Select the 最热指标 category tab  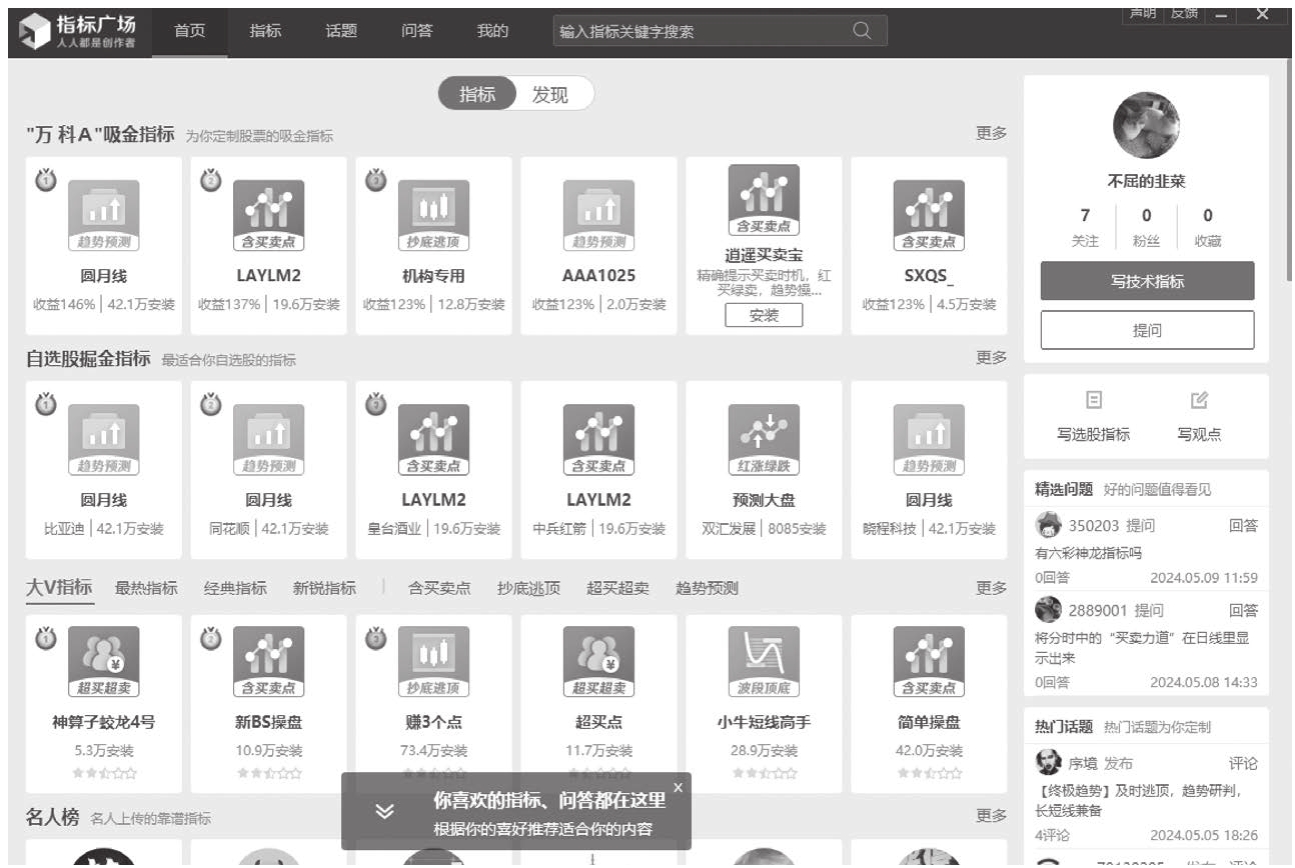pos(146,589)
